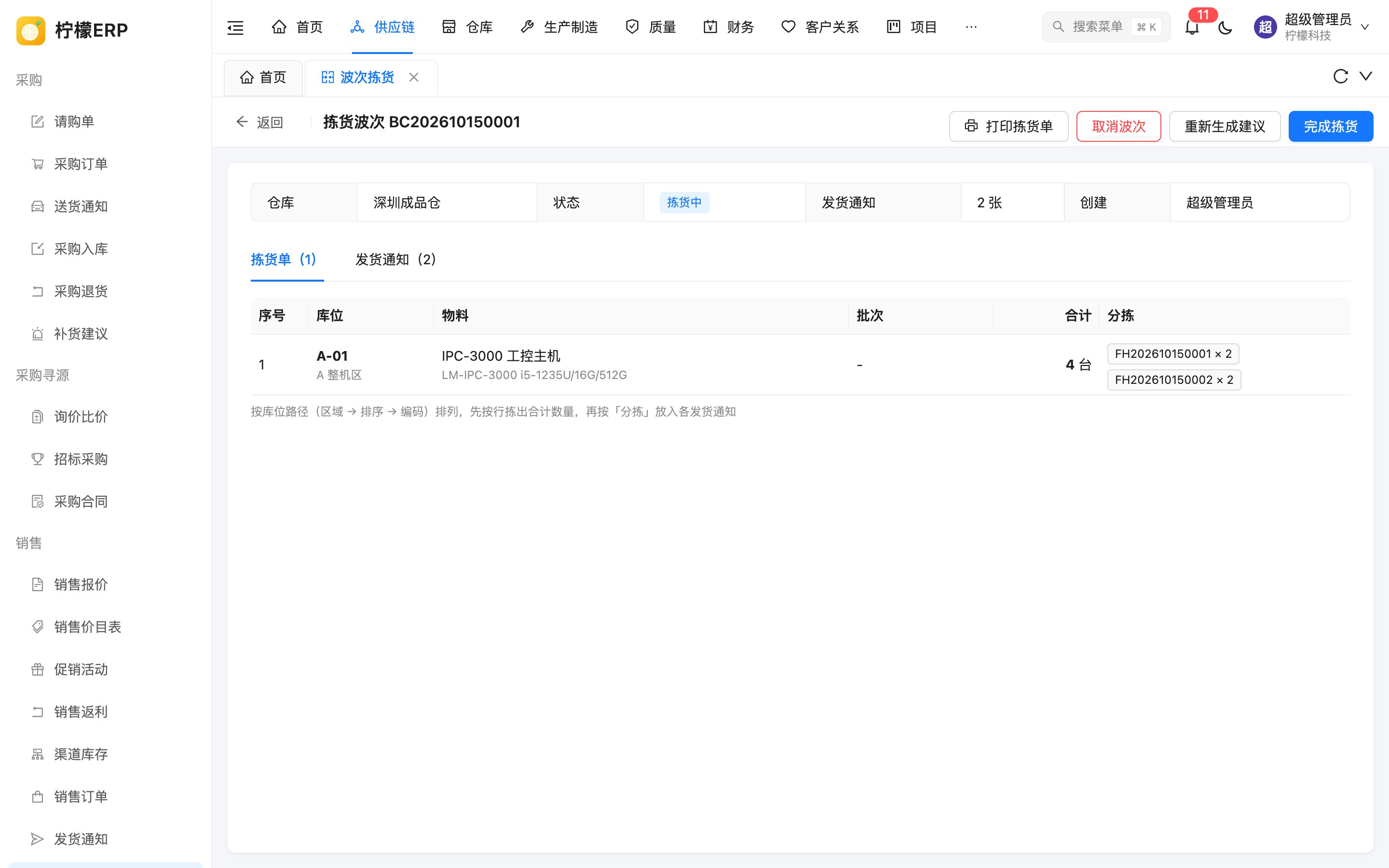Click the 重新生成建议 button
Viewport: 1389px width, 868px height.
(1224, 126)
